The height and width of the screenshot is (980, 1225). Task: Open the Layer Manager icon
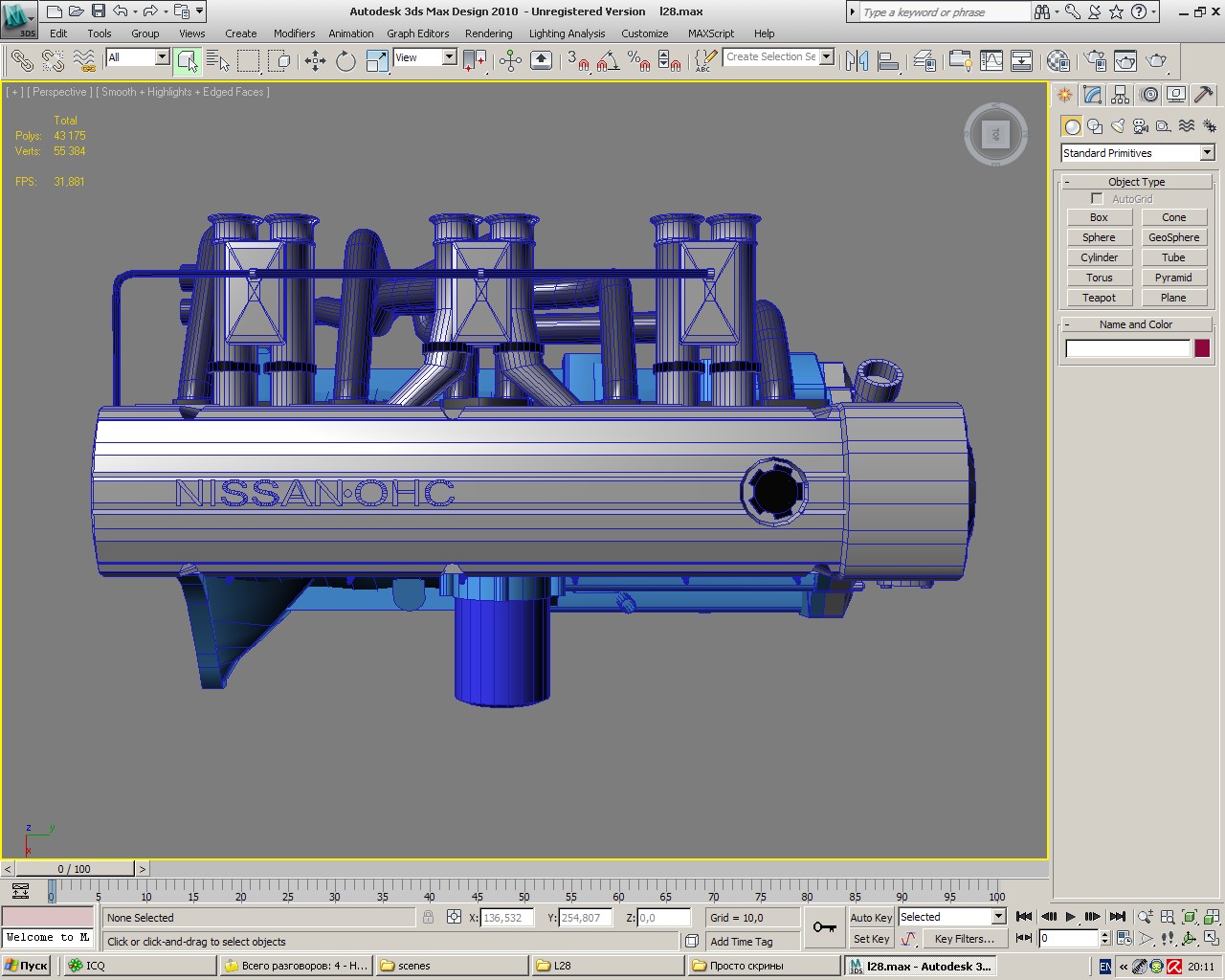924,61
